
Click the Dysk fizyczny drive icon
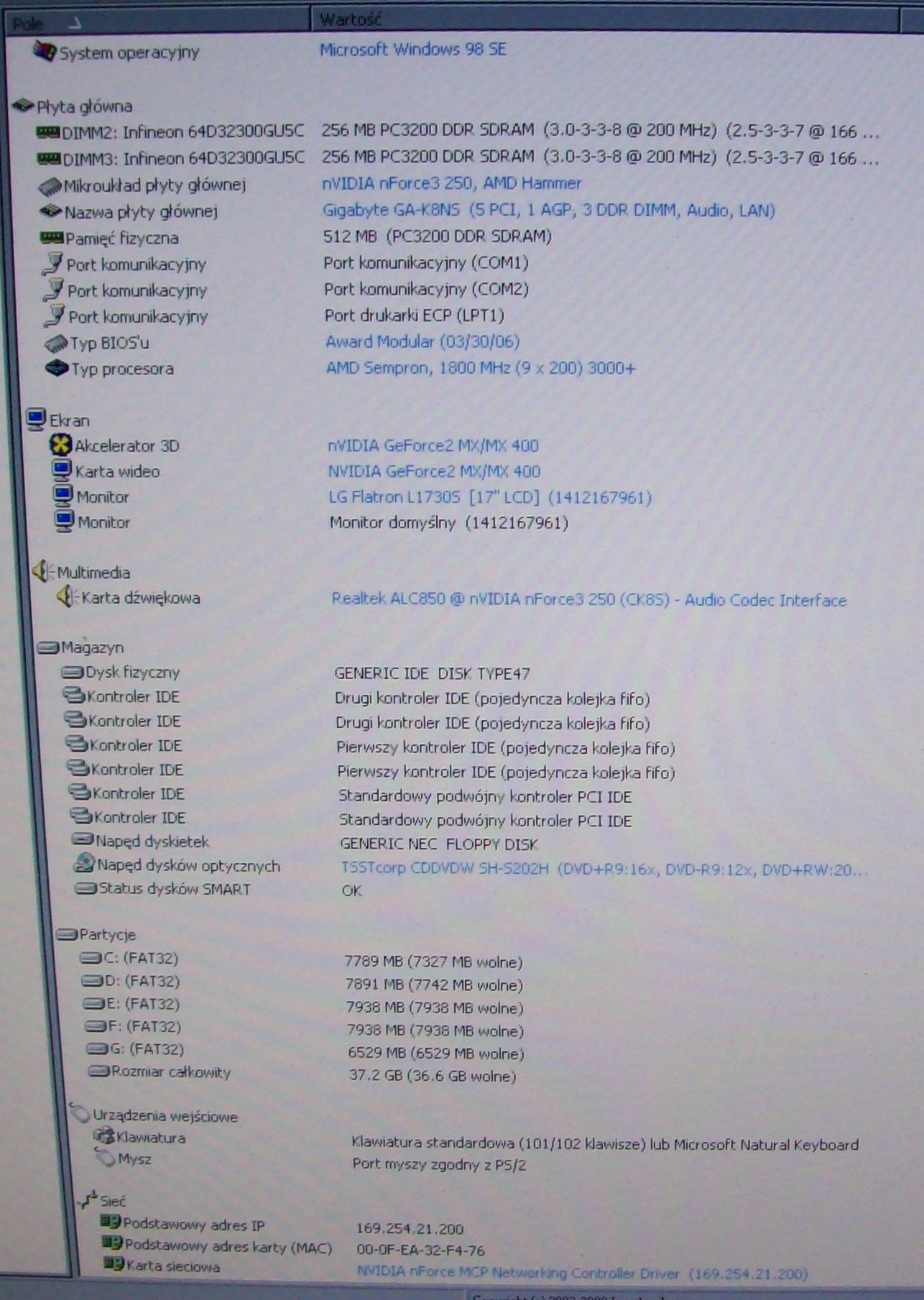(x=72, y=673)
